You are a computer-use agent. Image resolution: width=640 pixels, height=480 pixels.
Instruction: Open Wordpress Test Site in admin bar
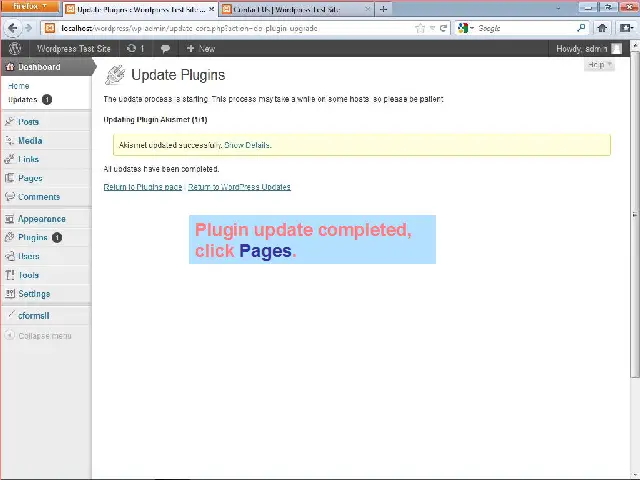pyautogui.click(x=73, y=49)
